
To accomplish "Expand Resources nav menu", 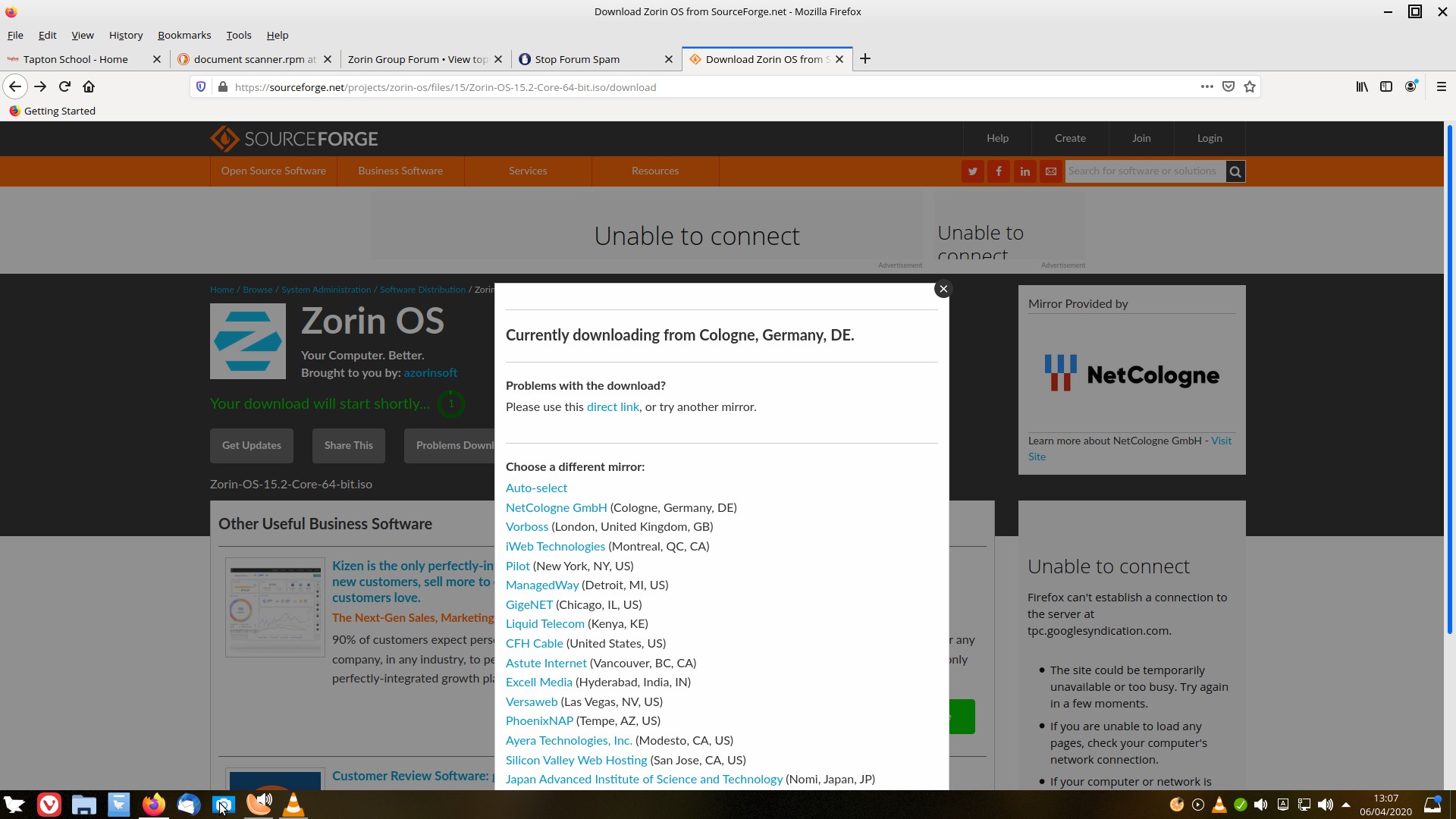I will click(x=655, y=171).
